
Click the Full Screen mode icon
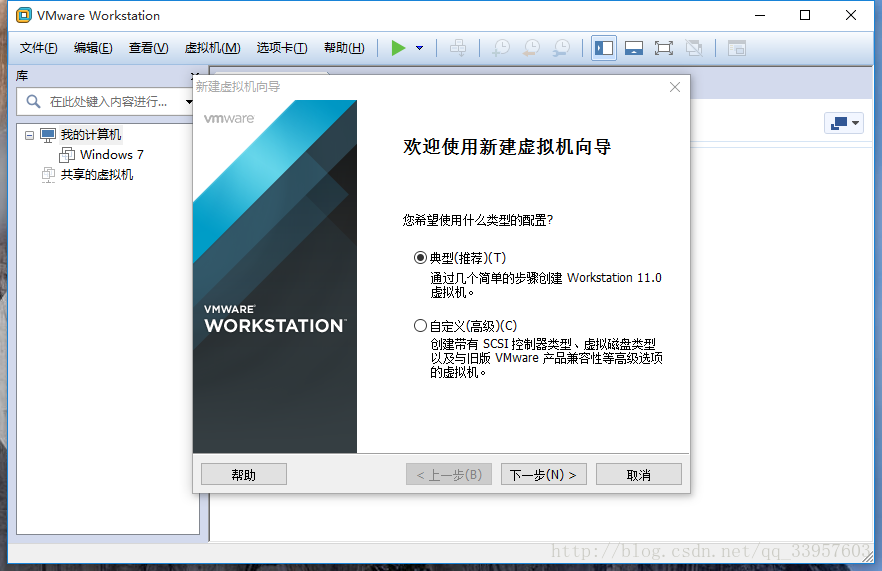tap(664, 48)
